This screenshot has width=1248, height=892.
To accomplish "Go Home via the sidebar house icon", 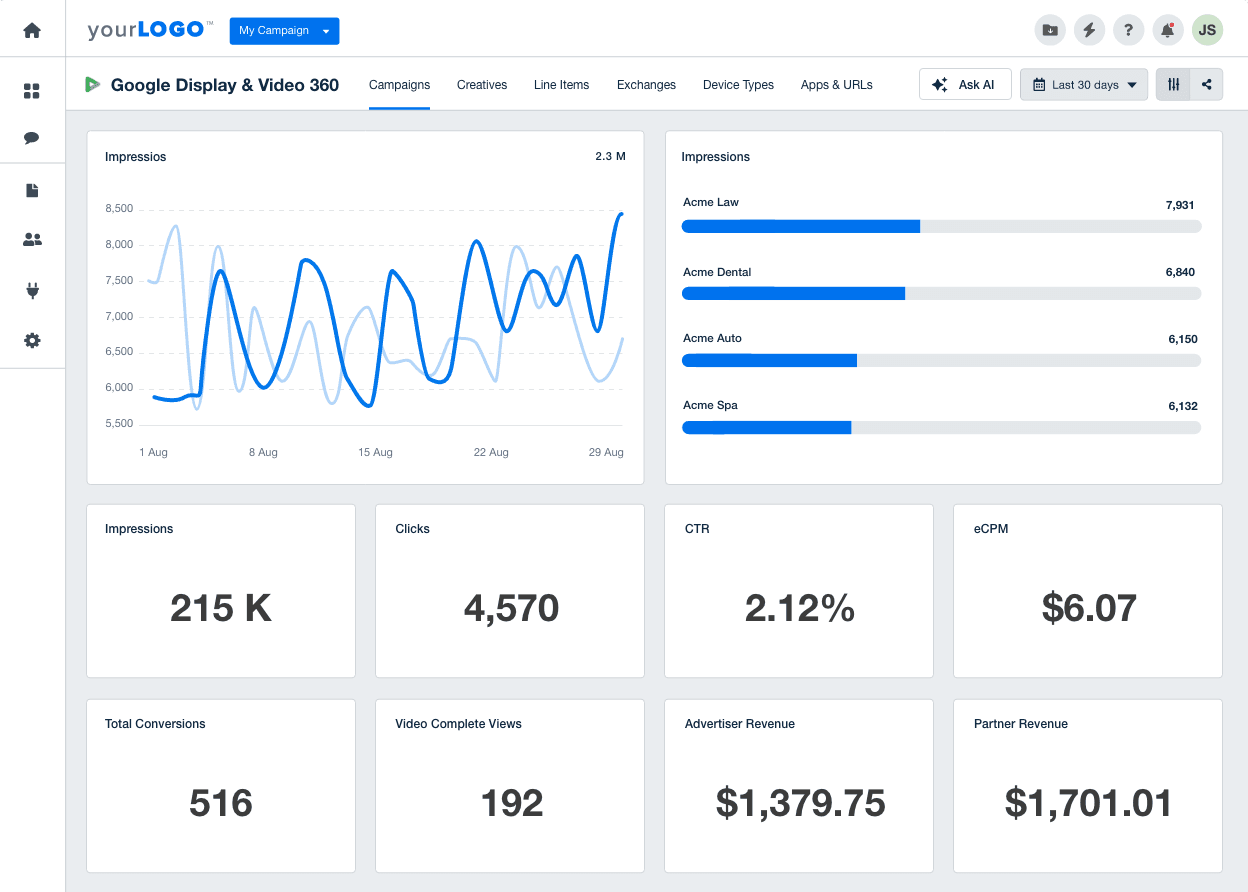I will 32,30.
